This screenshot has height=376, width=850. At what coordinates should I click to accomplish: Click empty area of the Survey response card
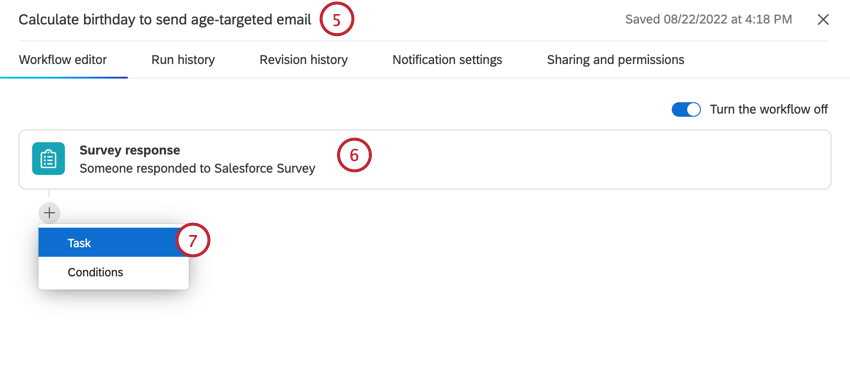coord(596,159)
